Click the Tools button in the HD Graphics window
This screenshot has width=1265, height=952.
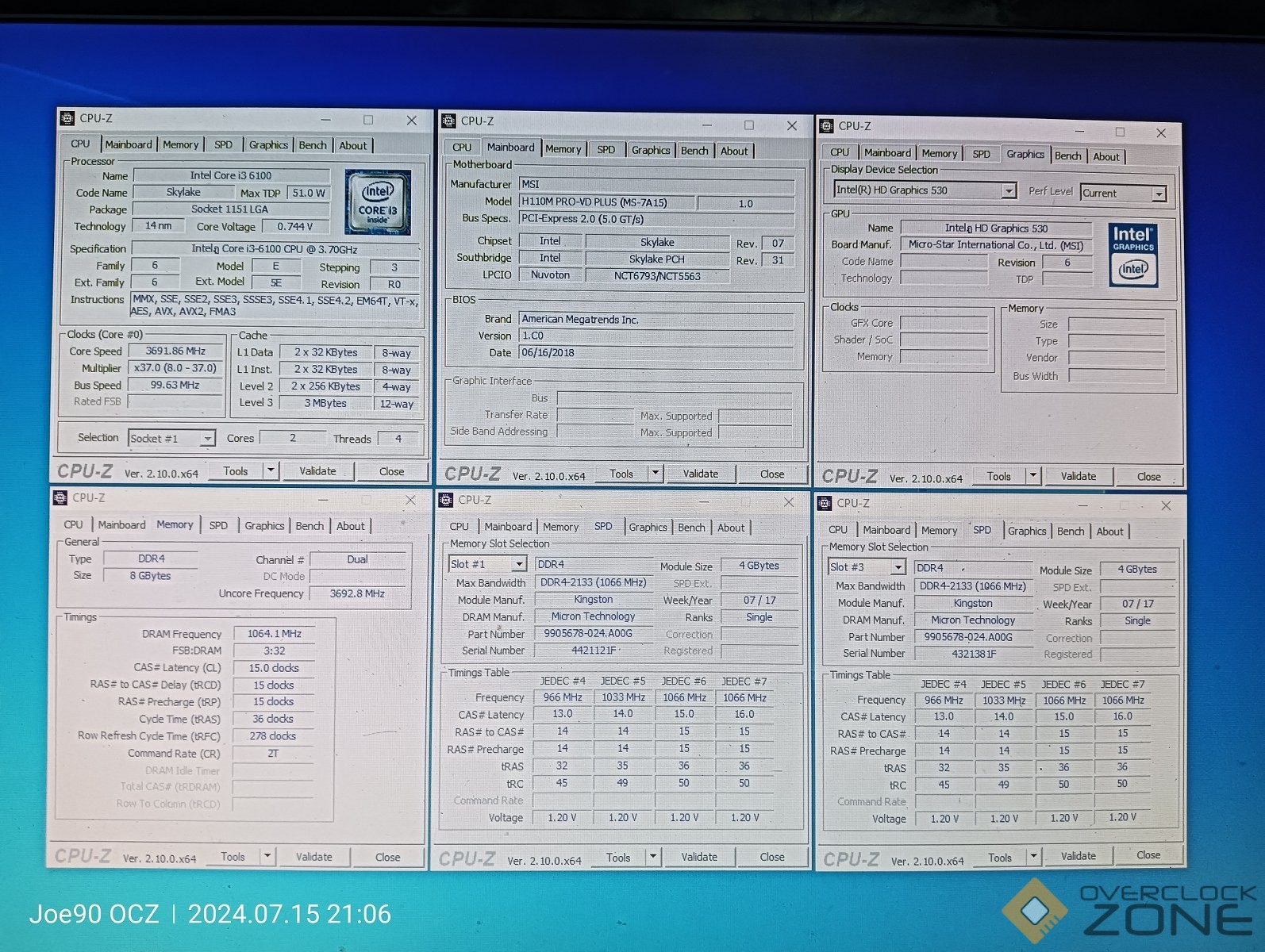point(999,476)
